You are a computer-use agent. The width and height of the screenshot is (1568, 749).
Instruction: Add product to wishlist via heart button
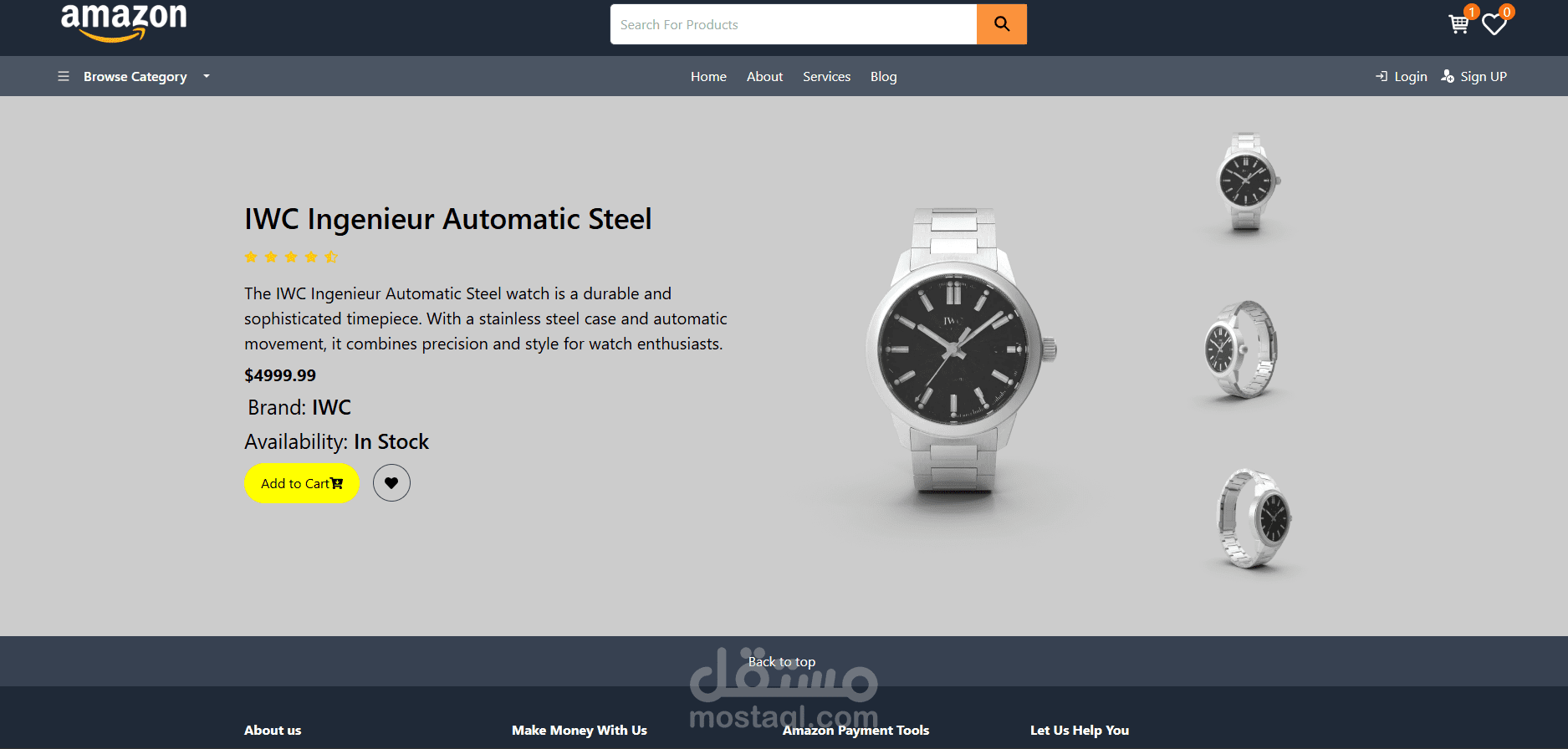click(391, 483)
